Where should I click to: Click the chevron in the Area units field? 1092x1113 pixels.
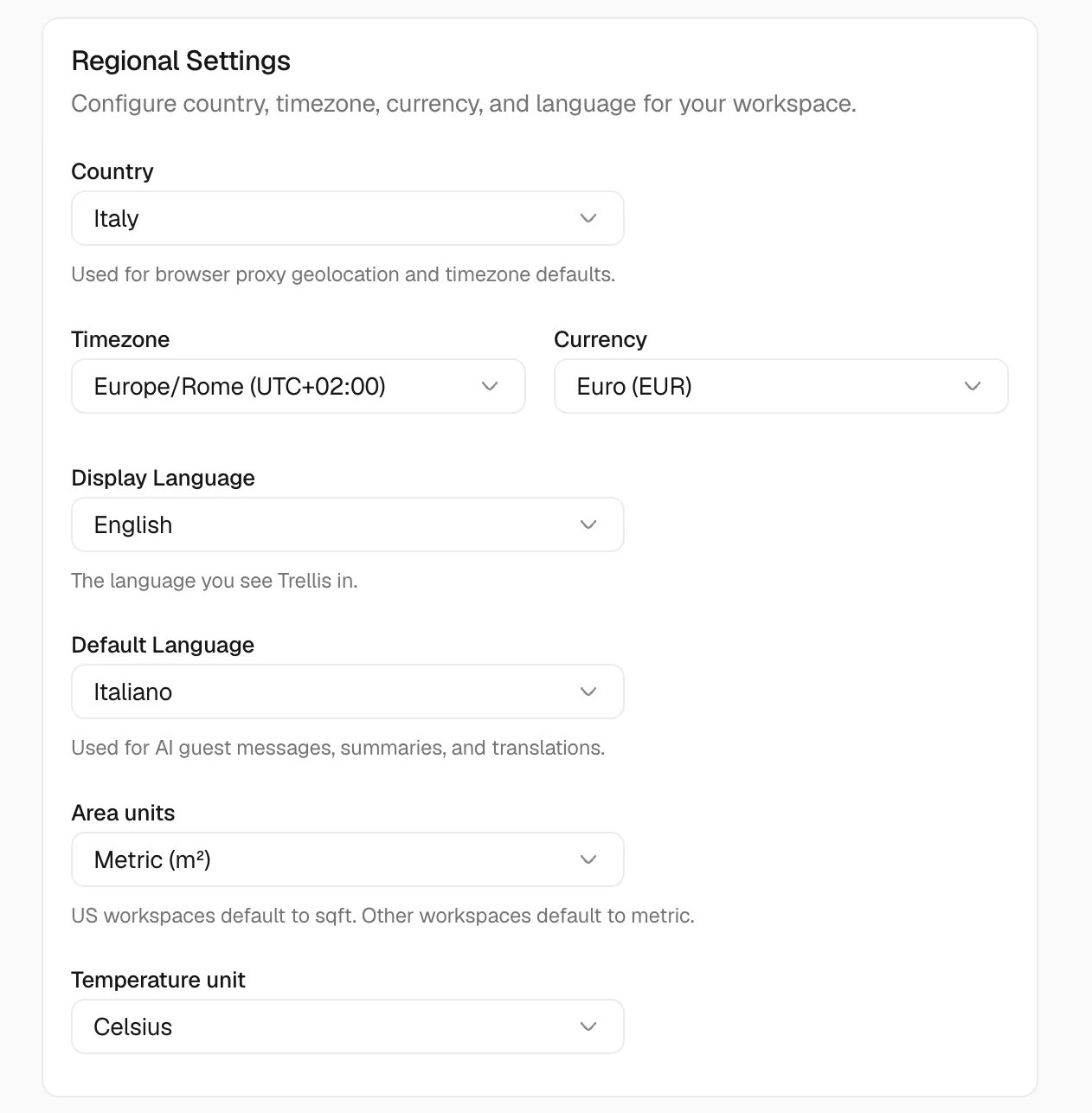(x=588, y=859)
